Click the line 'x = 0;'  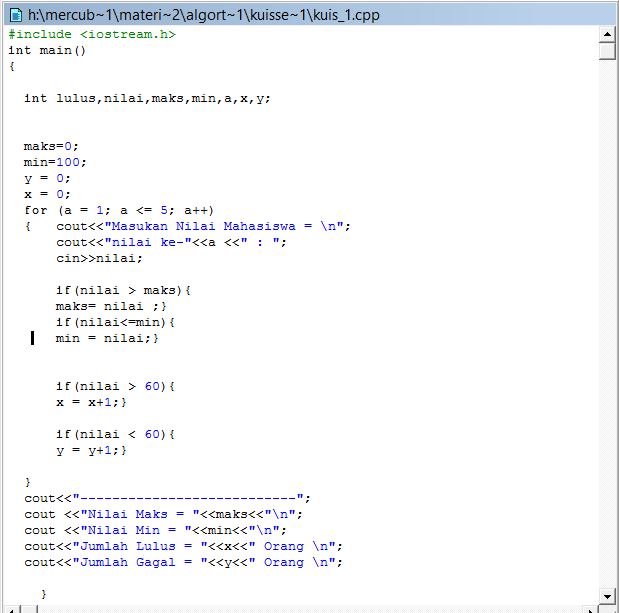point(47,194)
